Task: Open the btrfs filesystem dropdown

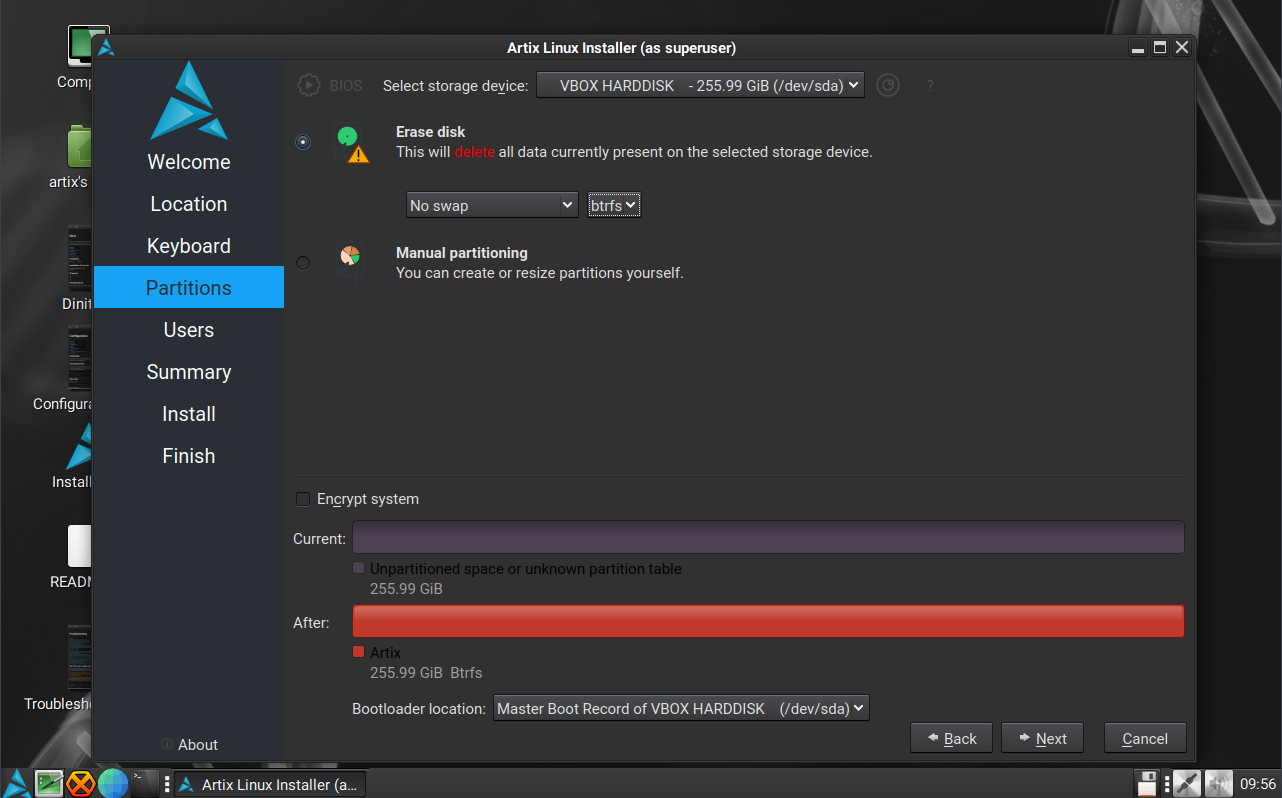Action: (614, 205)
